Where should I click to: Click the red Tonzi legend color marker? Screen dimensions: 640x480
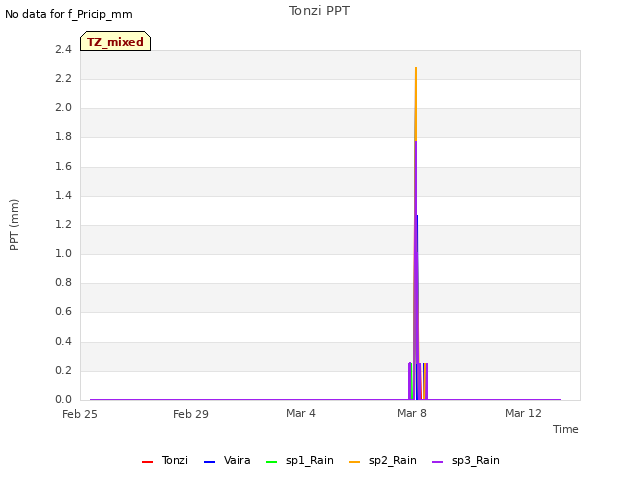147,462
